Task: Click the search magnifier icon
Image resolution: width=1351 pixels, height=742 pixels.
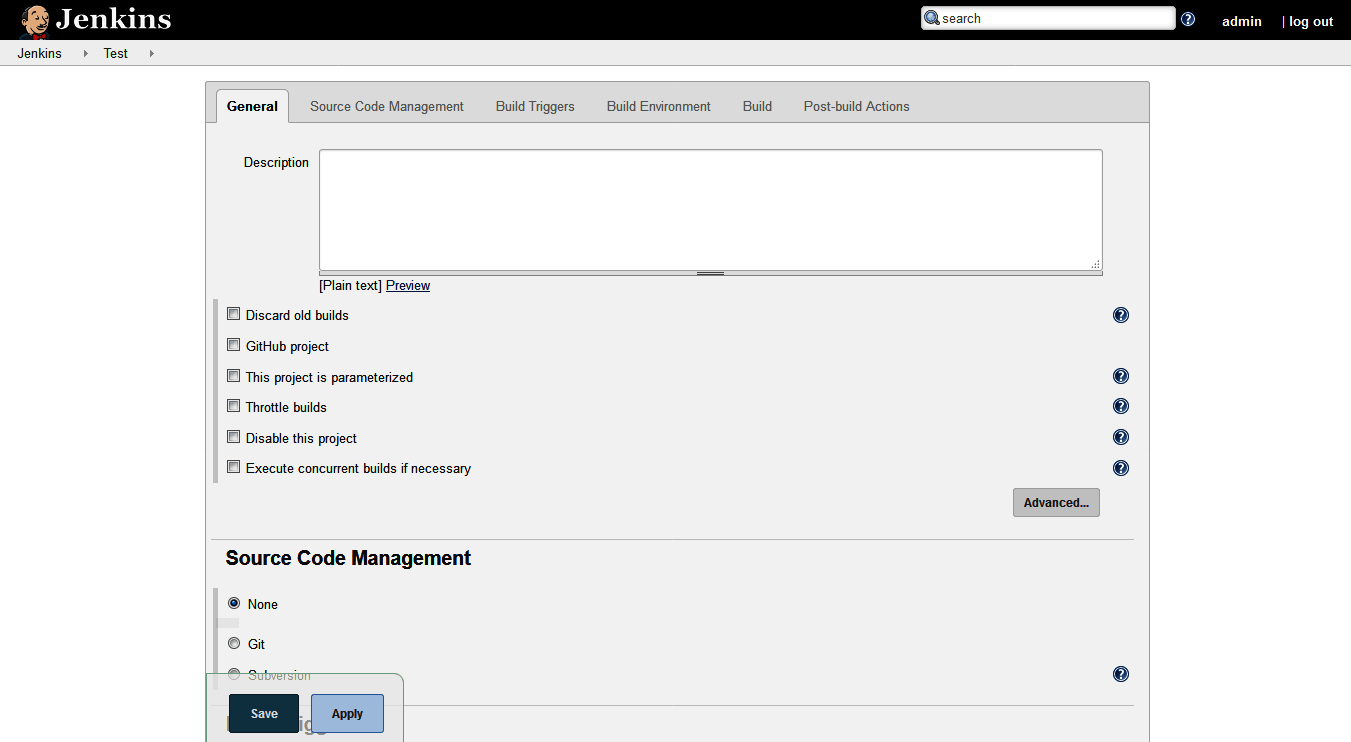Action: 931,18
